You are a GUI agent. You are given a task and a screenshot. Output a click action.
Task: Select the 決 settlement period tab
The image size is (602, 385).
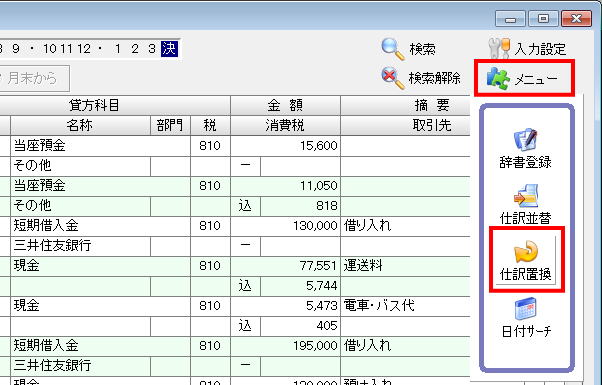[169, 49]
